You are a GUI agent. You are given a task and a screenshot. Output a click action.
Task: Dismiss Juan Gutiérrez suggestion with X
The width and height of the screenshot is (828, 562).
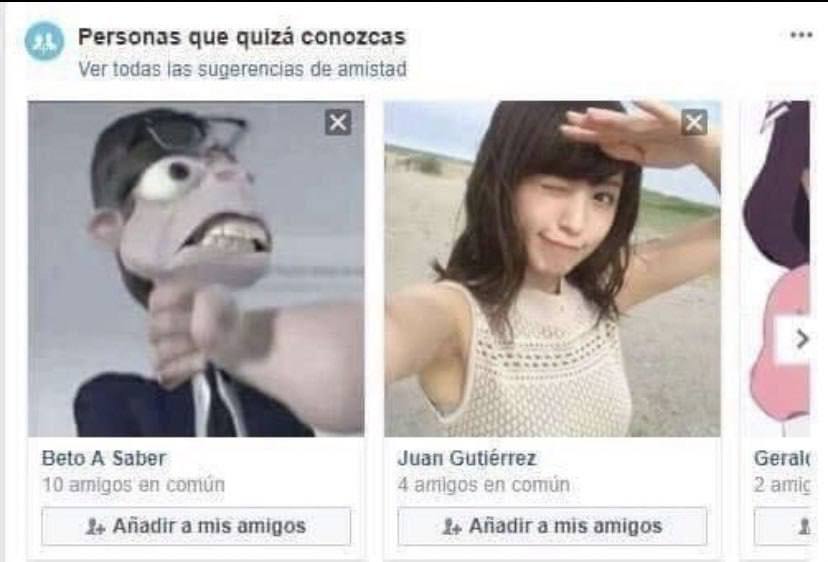pyautogui.click(x=694, y=123)
